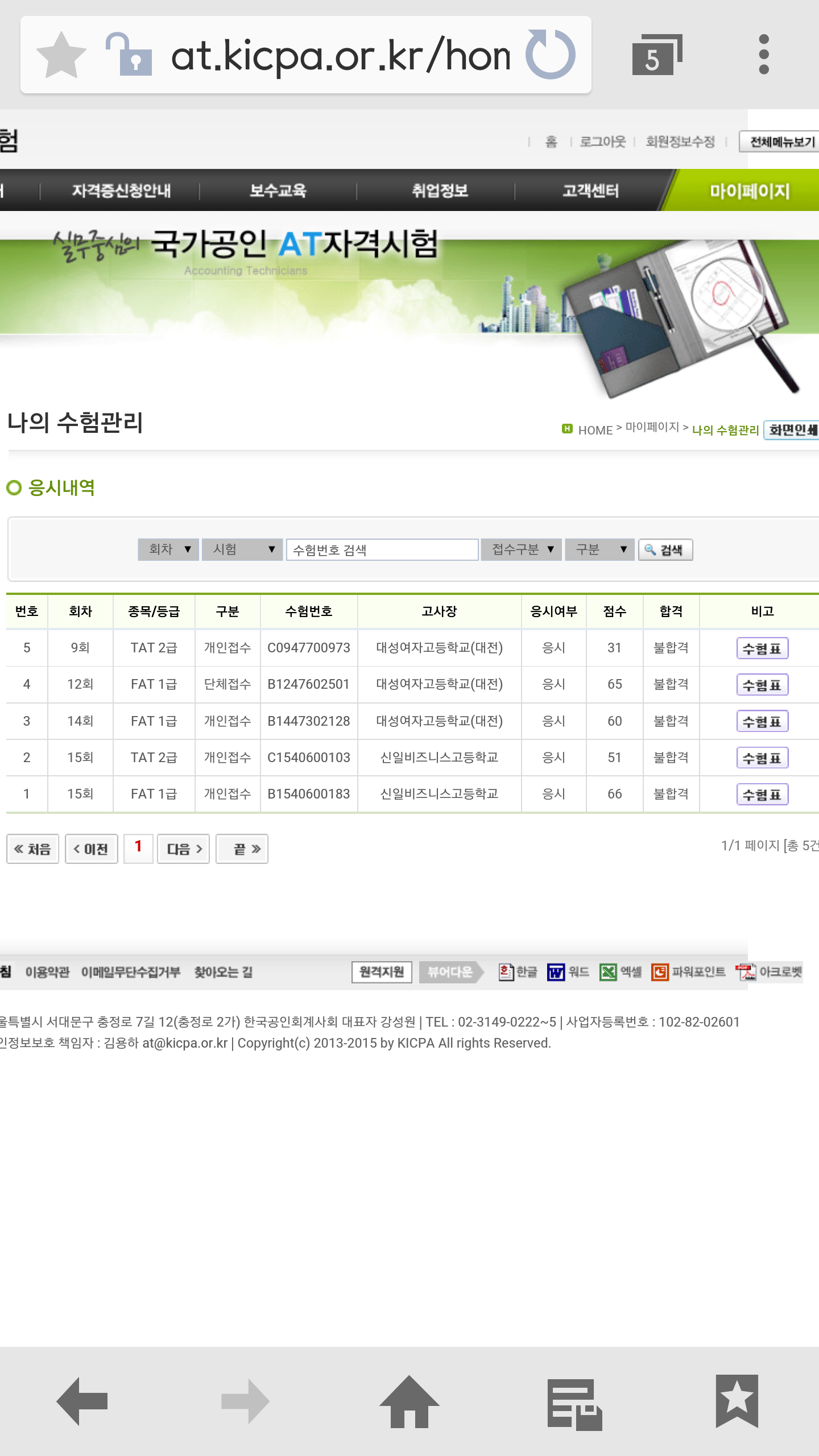Click 수험표 button for 9회 TAT 2급
Viewport: 819px width, 1456px height.
click(x=762, y=648)
